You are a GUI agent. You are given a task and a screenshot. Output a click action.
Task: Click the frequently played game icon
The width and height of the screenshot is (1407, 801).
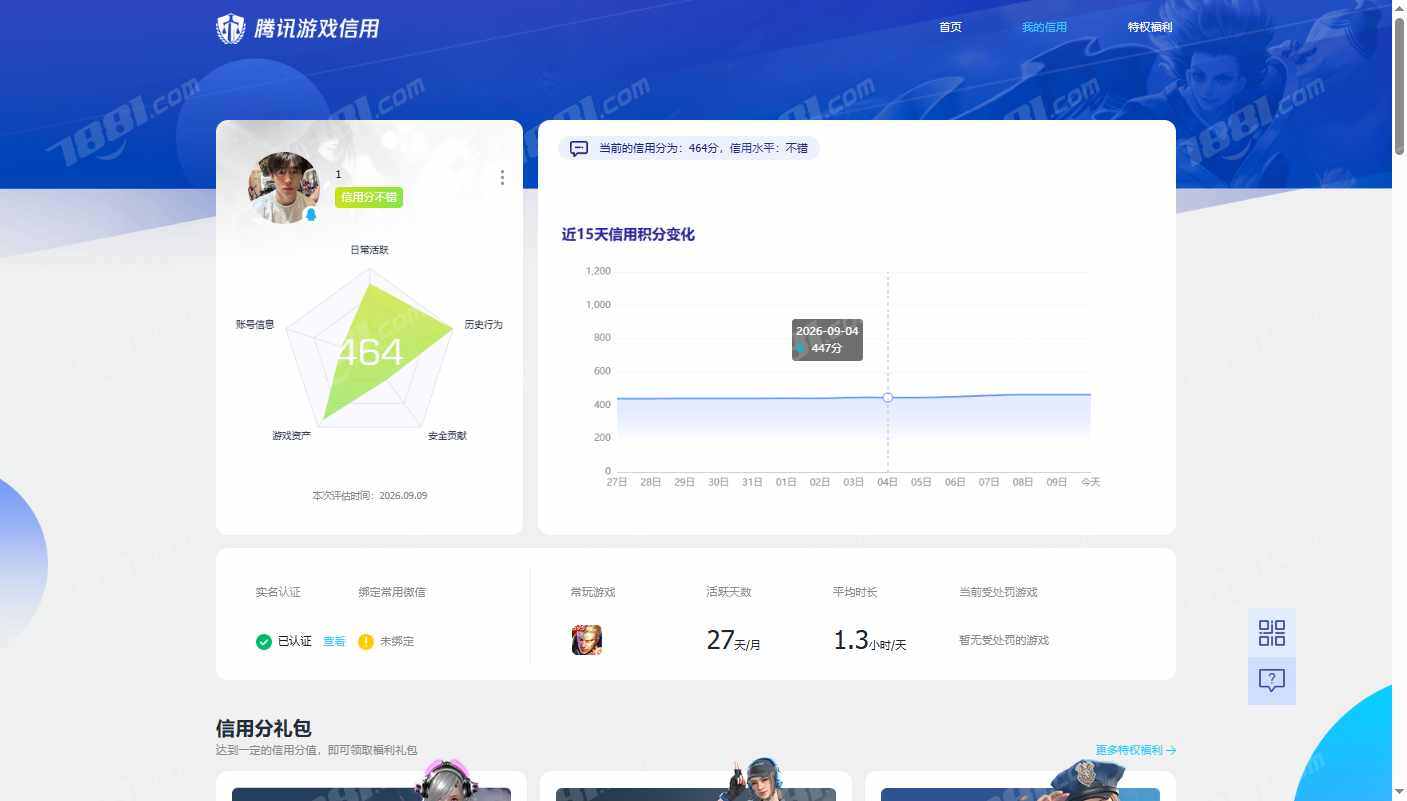point(587,640)
